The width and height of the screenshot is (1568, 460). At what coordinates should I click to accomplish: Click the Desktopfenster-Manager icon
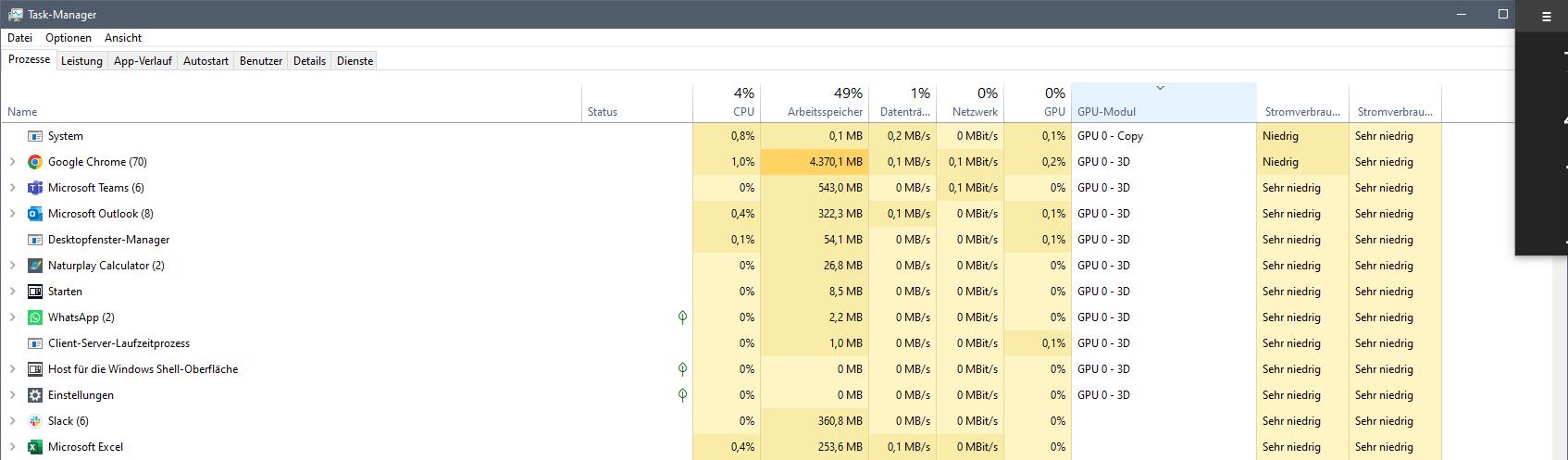[x=35, y=240]
